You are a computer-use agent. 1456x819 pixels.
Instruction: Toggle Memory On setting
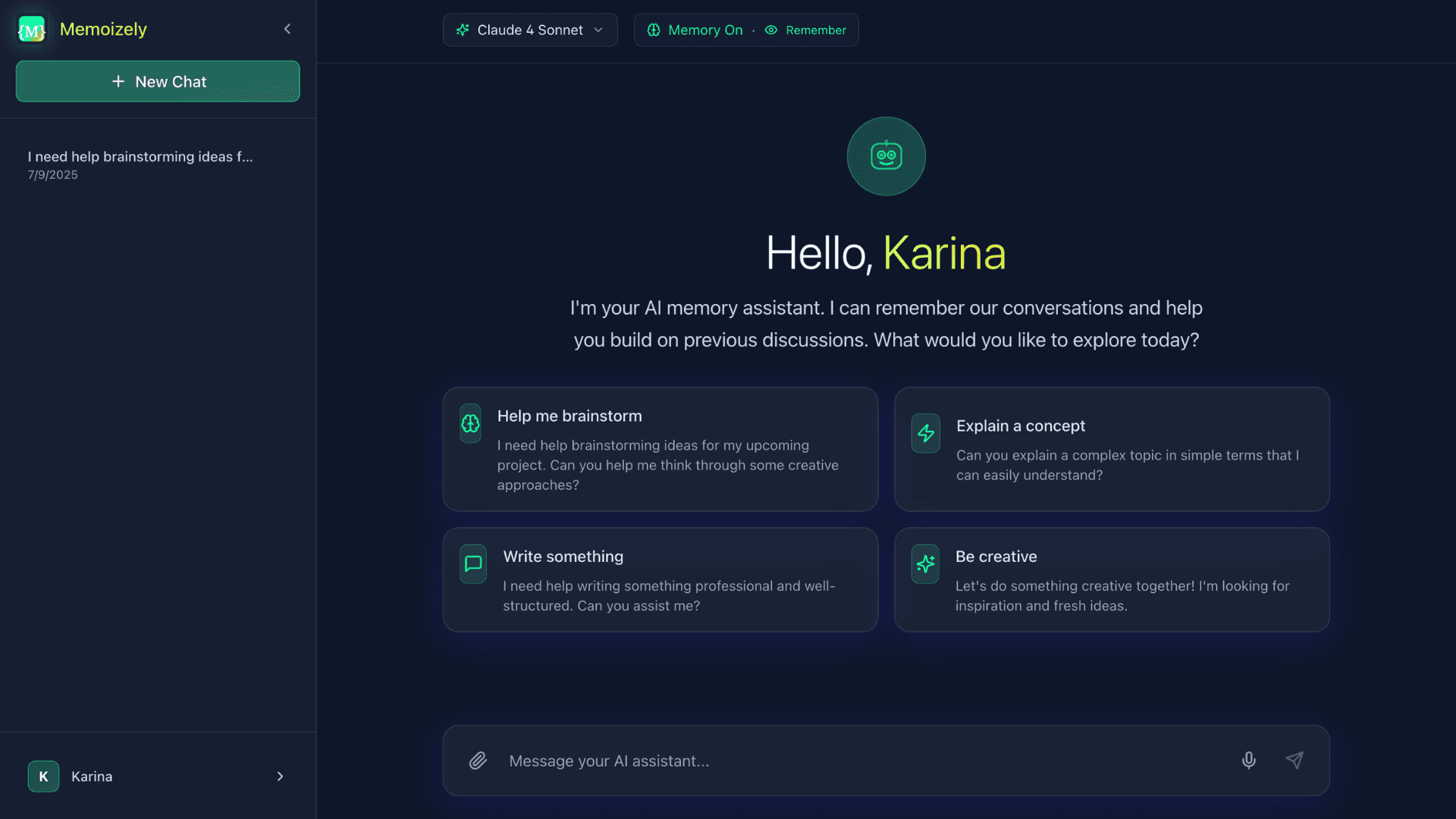pyautogui.click(x=695, y=30)
